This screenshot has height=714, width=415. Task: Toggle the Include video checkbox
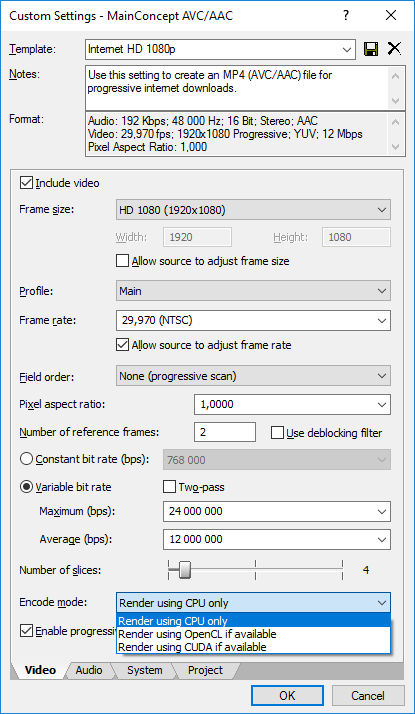(25, 183)
